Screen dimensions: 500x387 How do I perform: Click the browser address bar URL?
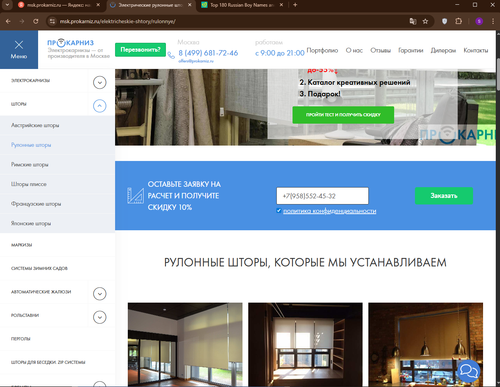click(118, 21)
